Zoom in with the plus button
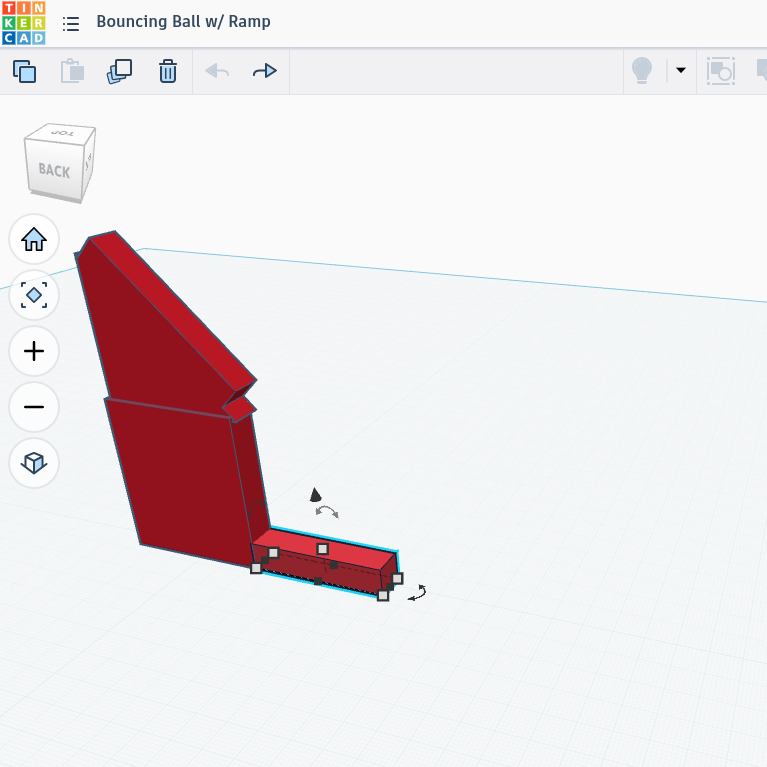 34,351
